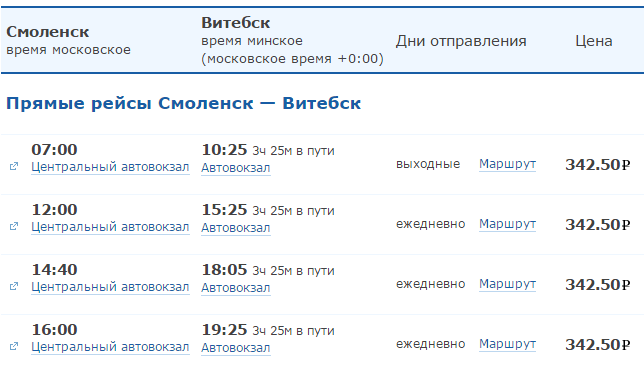
Task: View Маршрут for the 14:40 daily bus
Action: click(x=507, y=284)
